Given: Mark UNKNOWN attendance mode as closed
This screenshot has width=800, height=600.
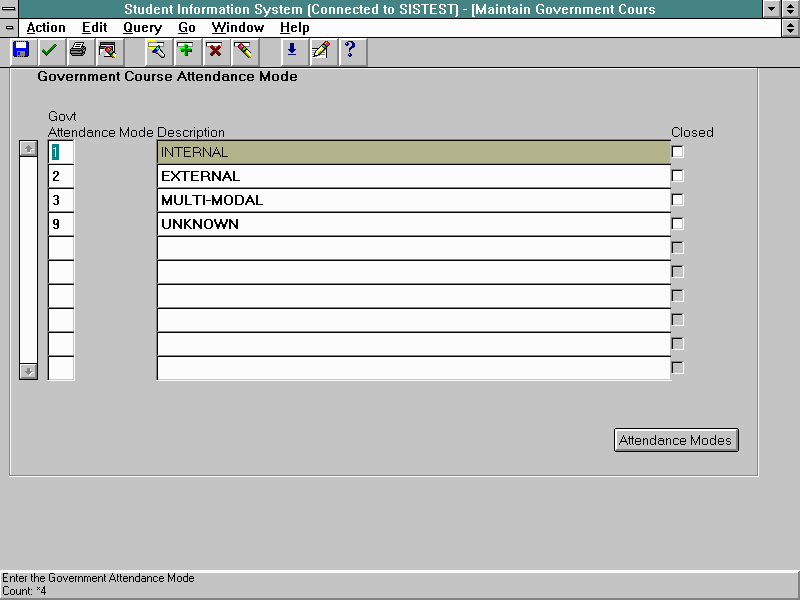Looking at the screenshot, I should [678, 224].
